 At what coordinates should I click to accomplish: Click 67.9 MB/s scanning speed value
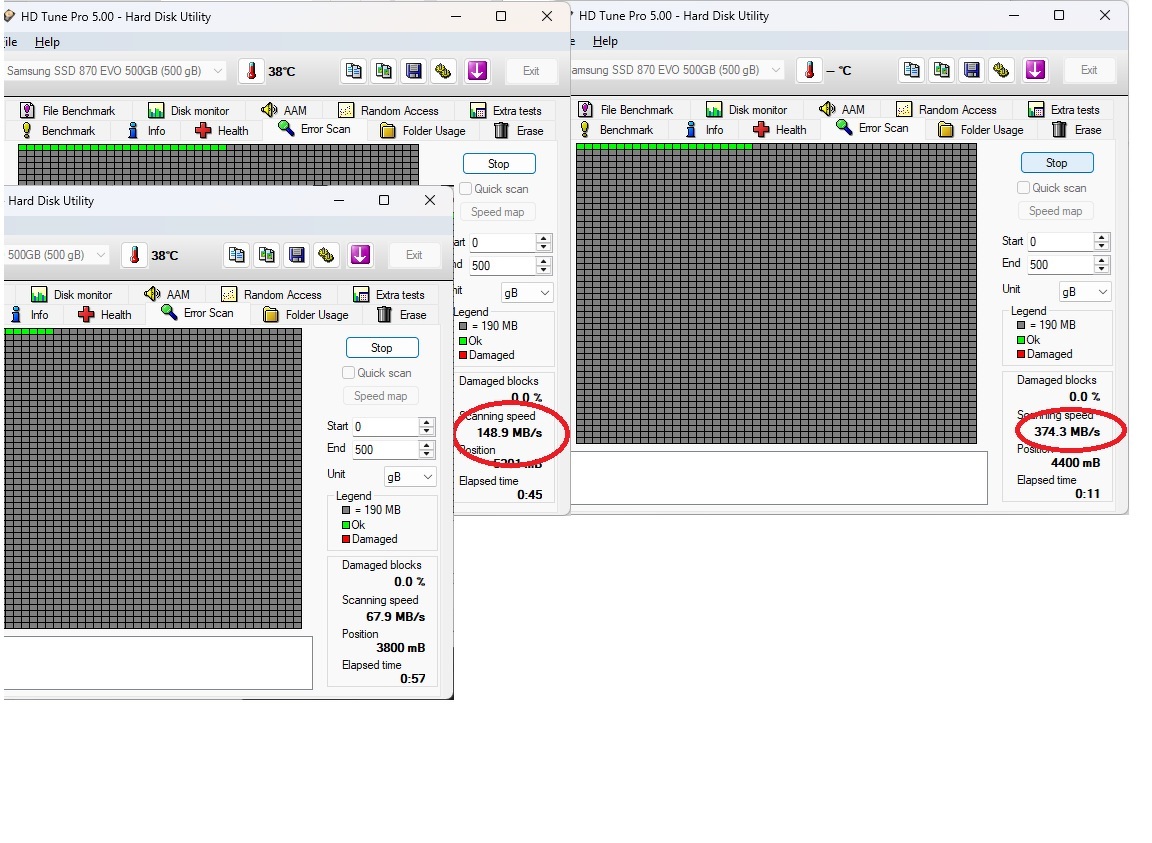click(x=395, y=617)
